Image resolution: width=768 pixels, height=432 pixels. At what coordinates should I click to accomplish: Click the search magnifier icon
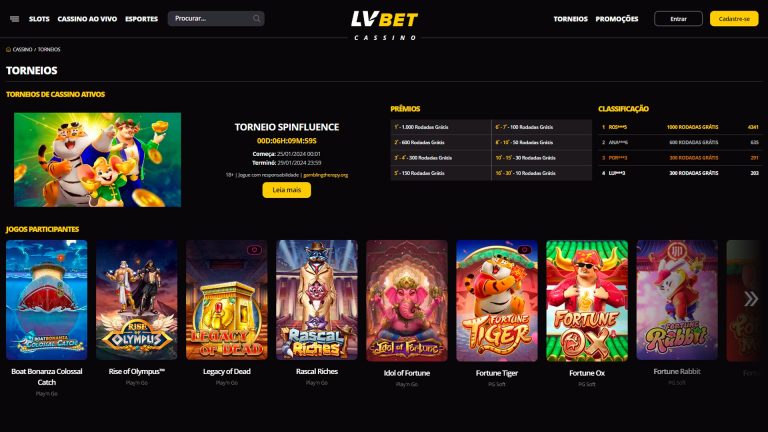click(257, 19)
